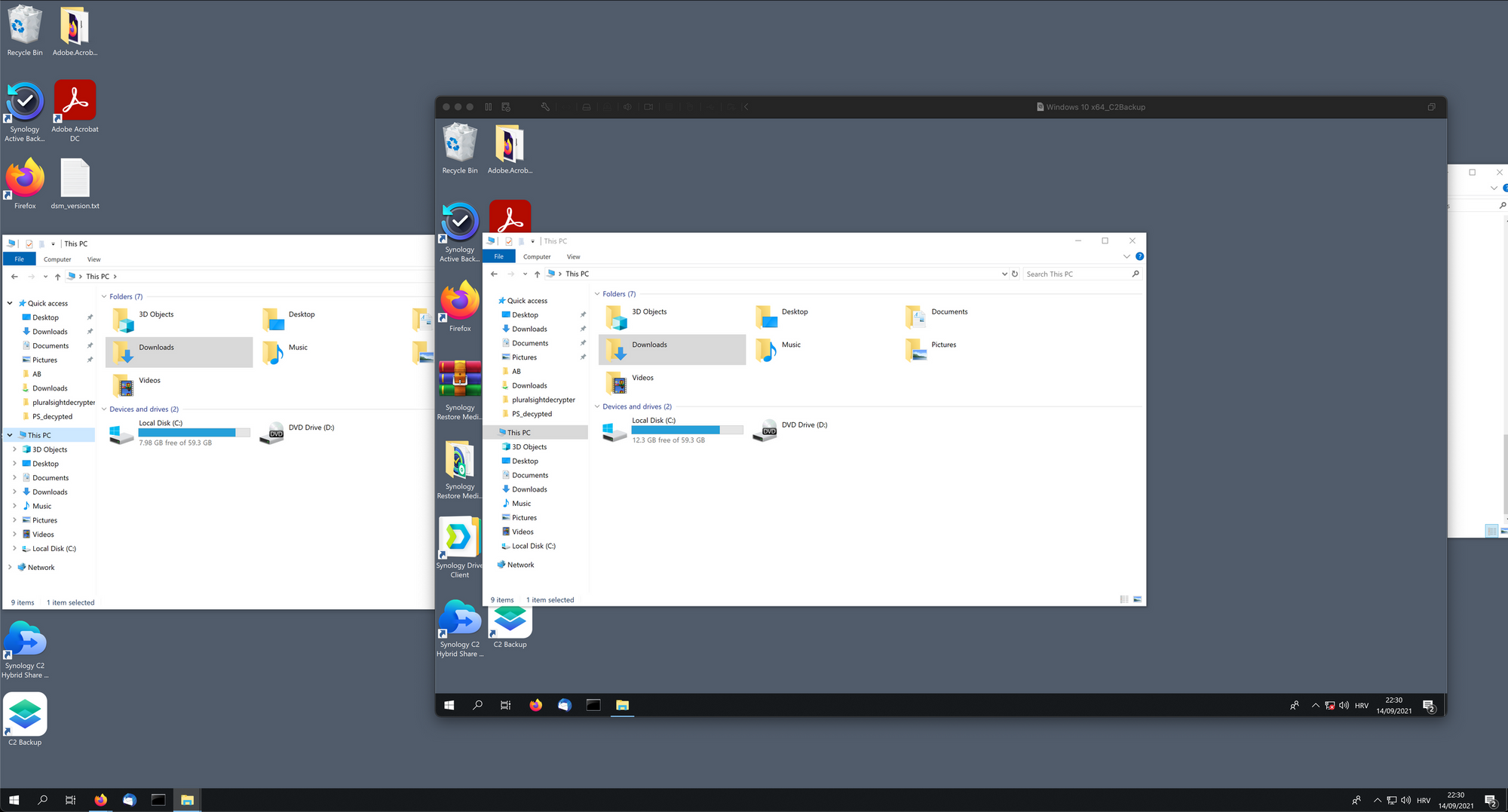Click the This PC address path in the VM explorer
The width and height of the screenshot is (1508, 812).
coord(577,274)
